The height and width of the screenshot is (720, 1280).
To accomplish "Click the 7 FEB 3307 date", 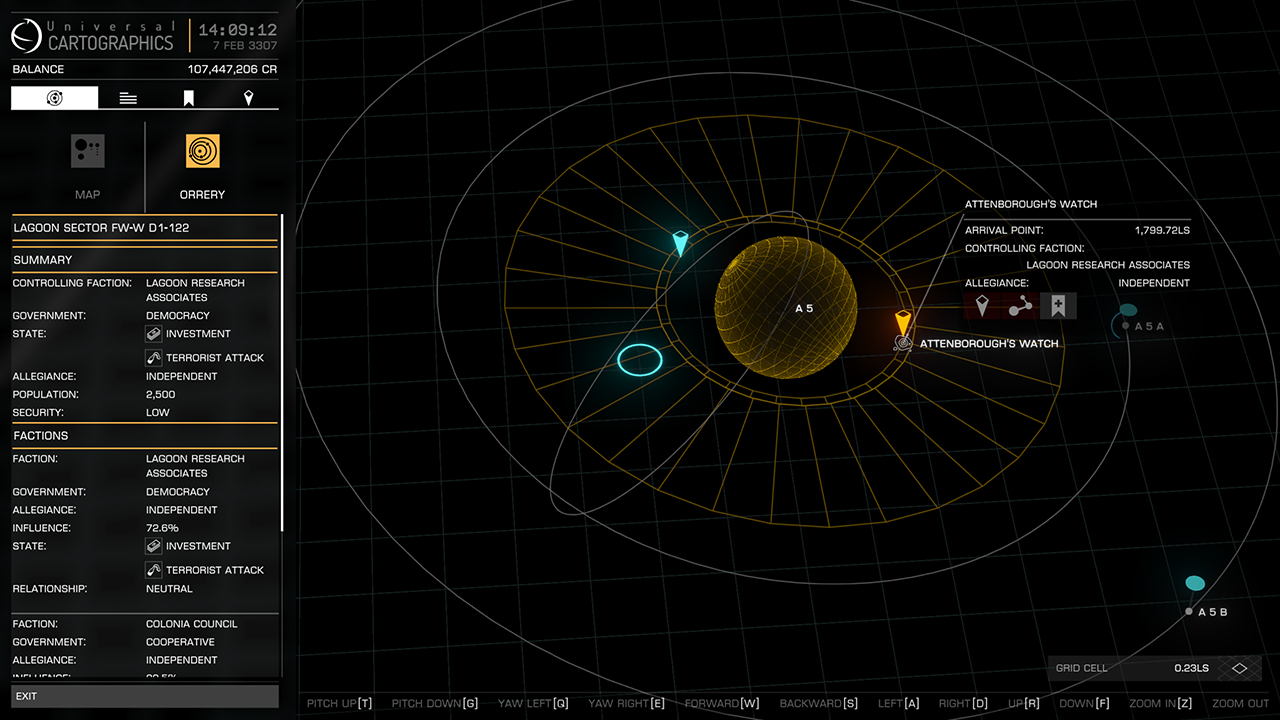I will (x=244, y=46).
